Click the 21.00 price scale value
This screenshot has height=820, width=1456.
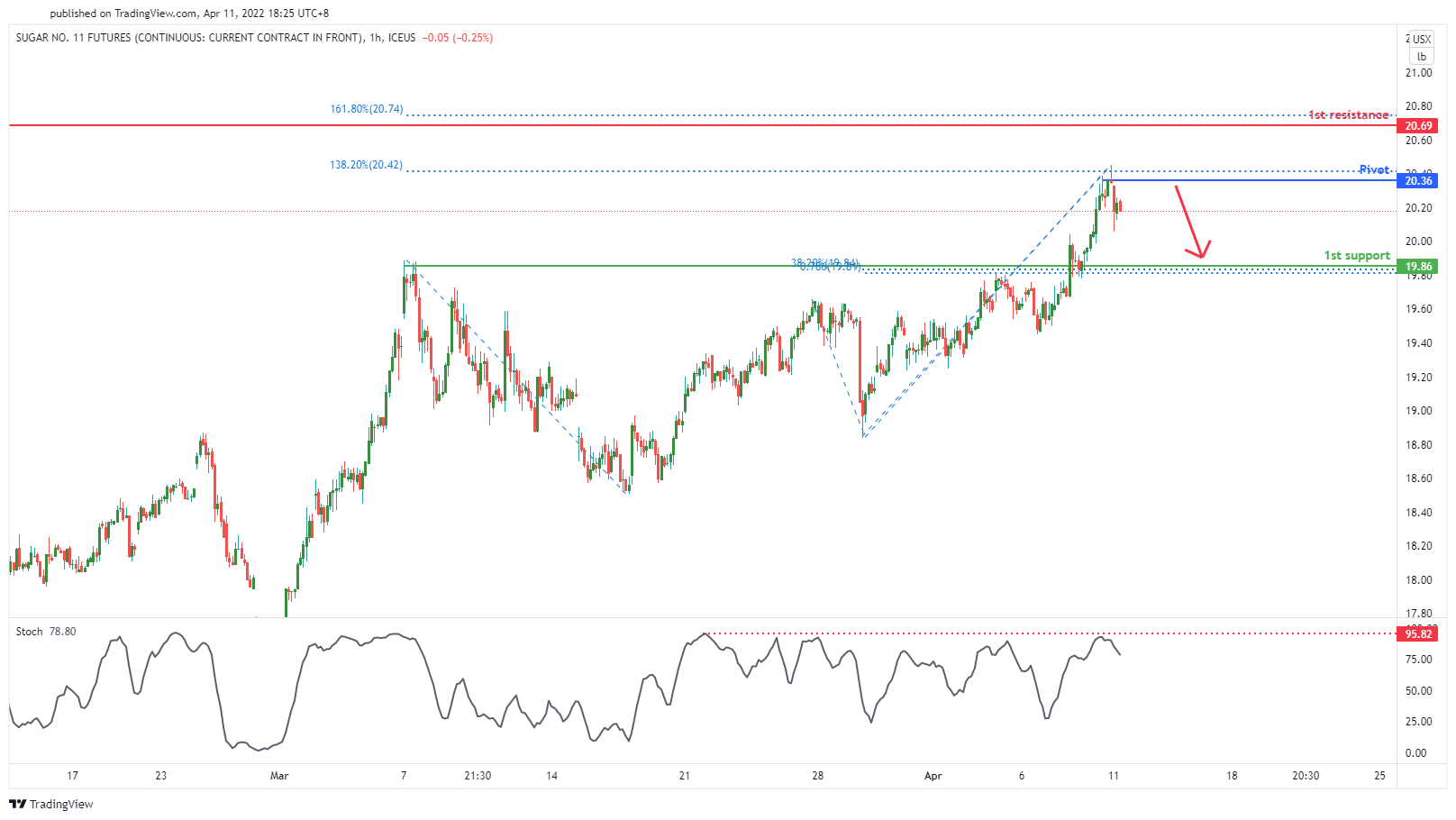point(1419,73)
